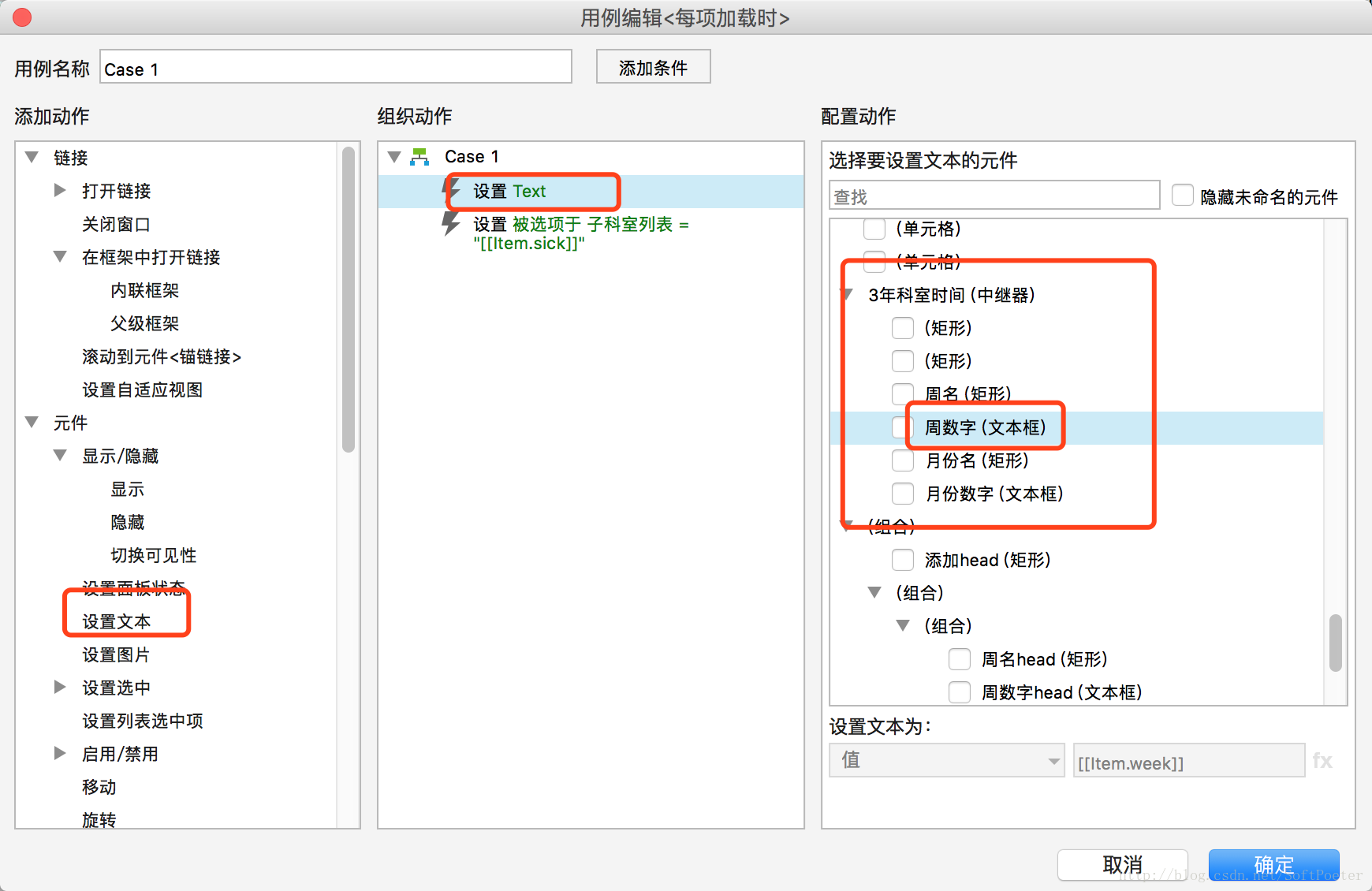This screenshot has width=1372, height=891.
Task: Check first (矩形) under 3年科室时间
Action: pyautogui.click(x=903, y=328)
